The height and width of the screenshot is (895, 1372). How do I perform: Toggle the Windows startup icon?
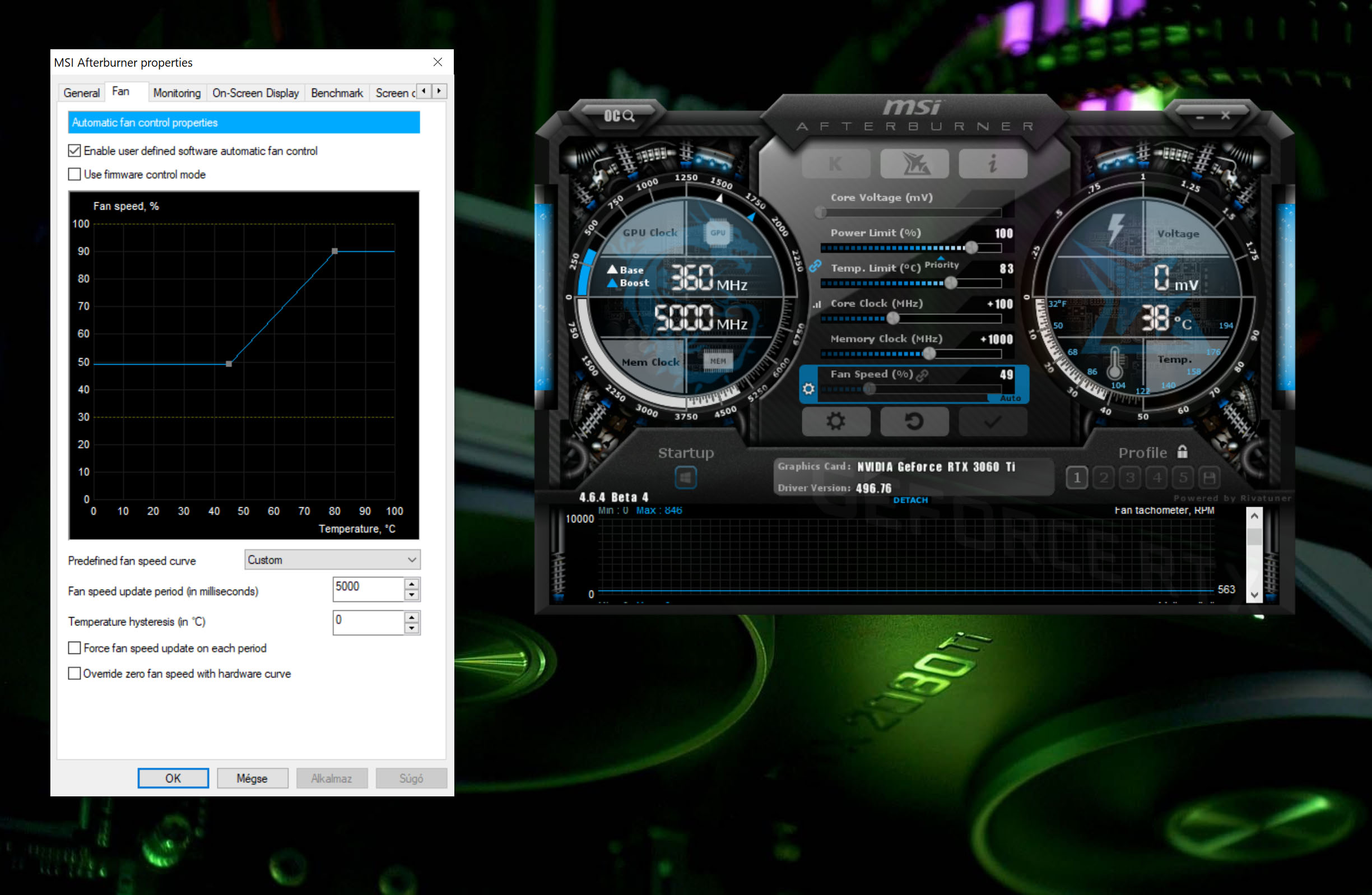[x=685, y=477]
